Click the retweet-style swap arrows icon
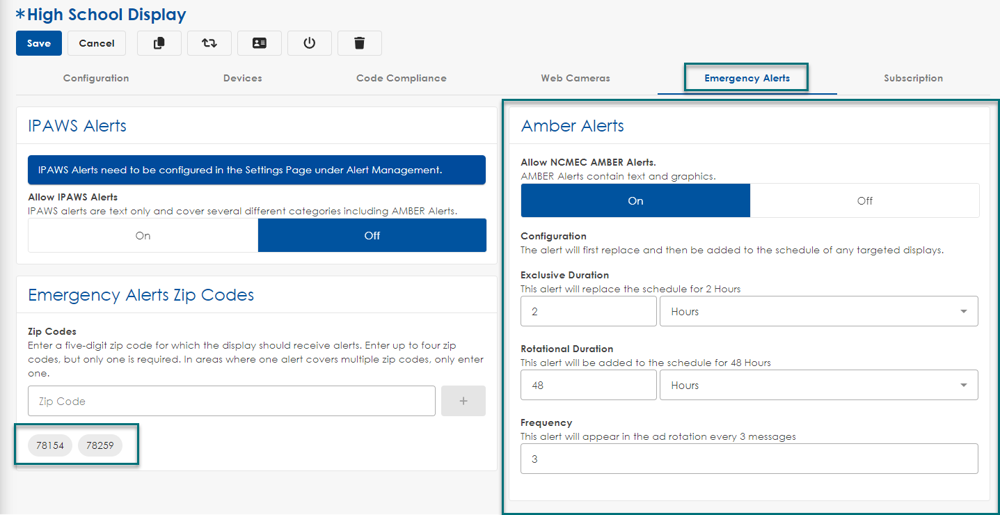This screenshot has width=1000, height=515. point(209,43)
